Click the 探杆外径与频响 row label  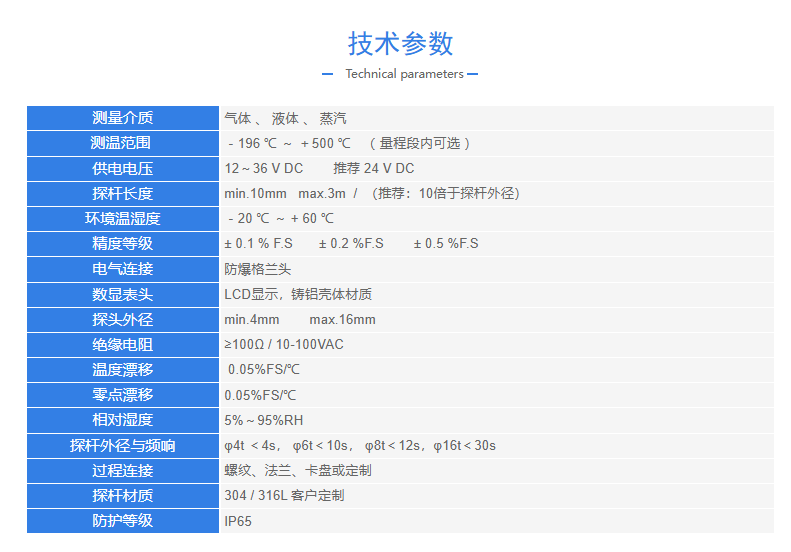coord(122,446)
